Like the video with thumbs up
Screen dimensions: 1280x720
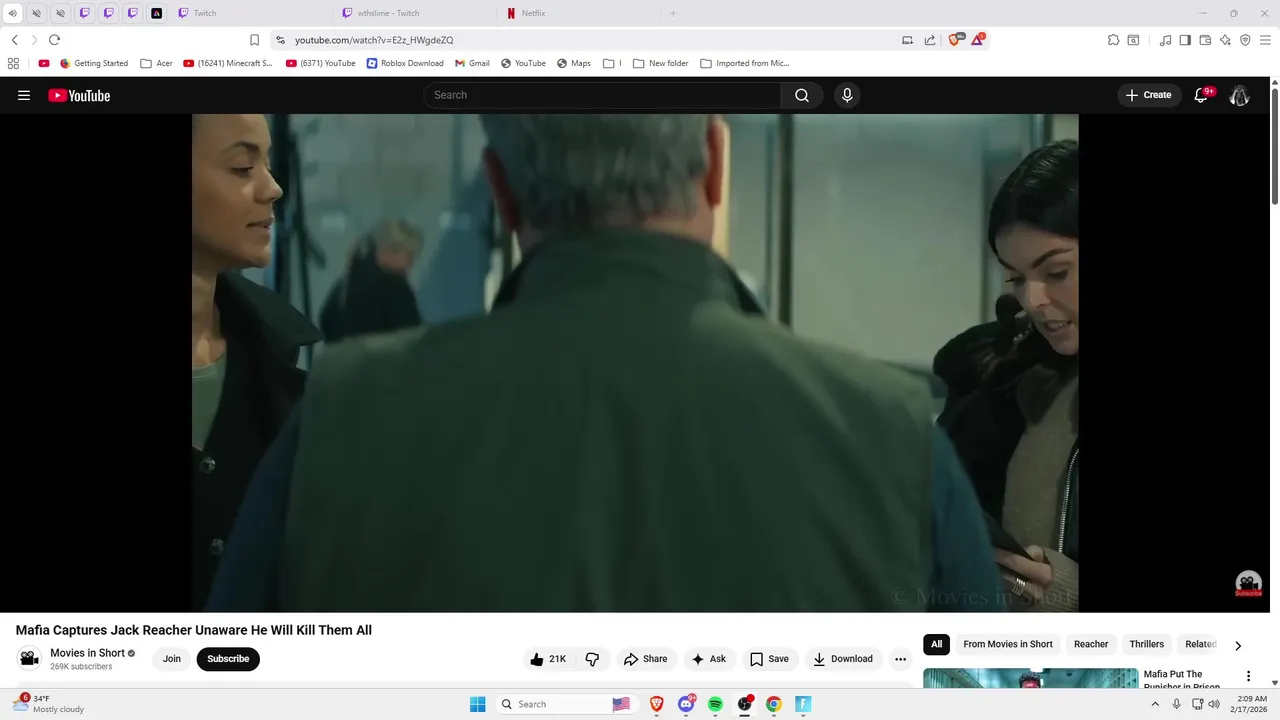[547, 659]
